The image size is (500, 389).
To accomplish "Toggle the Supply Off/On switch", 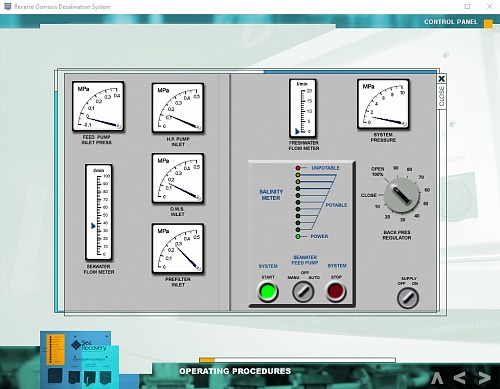I will tap(408, 298).
